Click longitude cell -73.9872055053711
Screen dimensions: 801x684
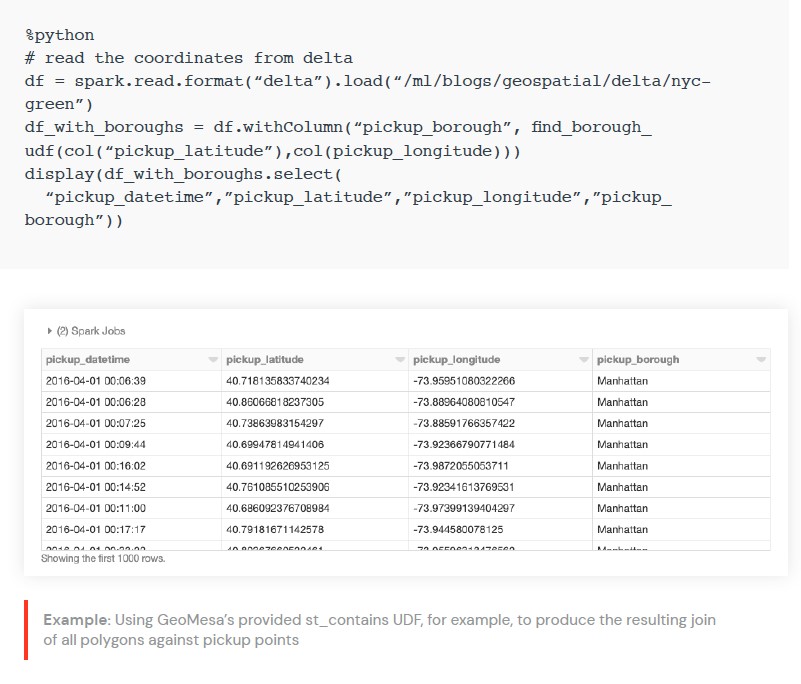pos(461,466)
